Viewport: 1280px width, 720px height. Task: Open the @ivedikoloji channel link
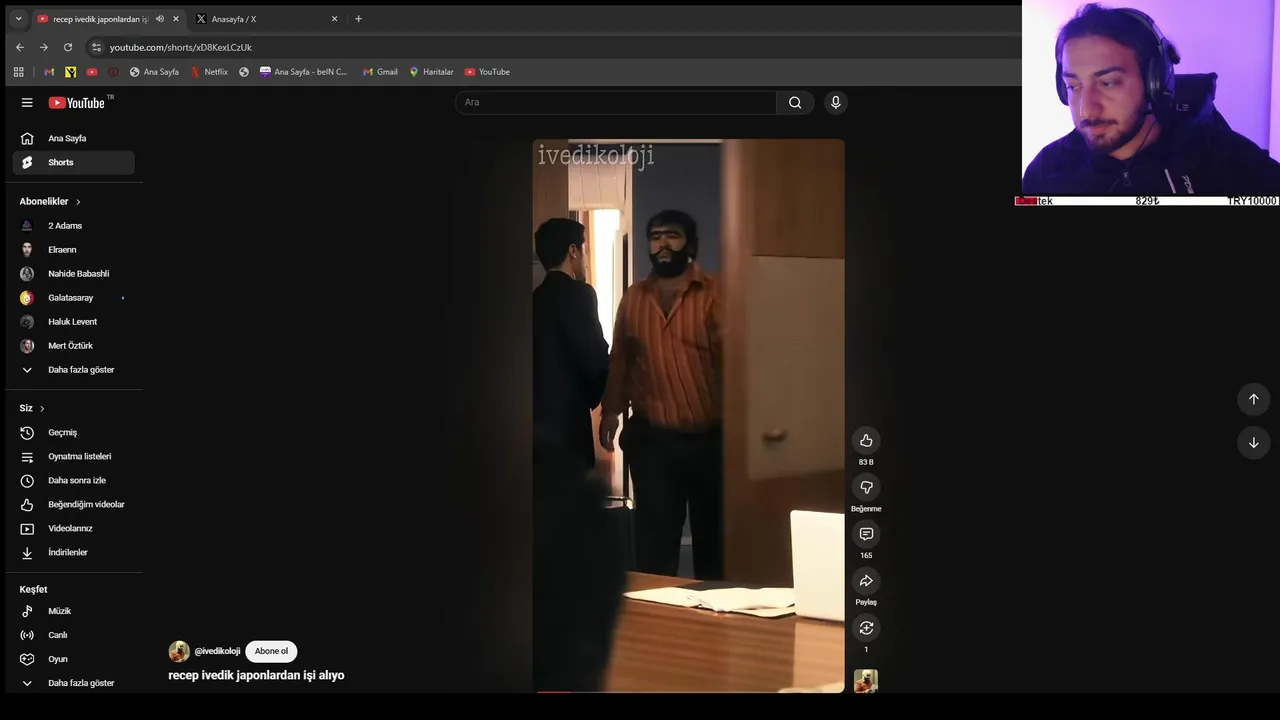click(217, 651)
